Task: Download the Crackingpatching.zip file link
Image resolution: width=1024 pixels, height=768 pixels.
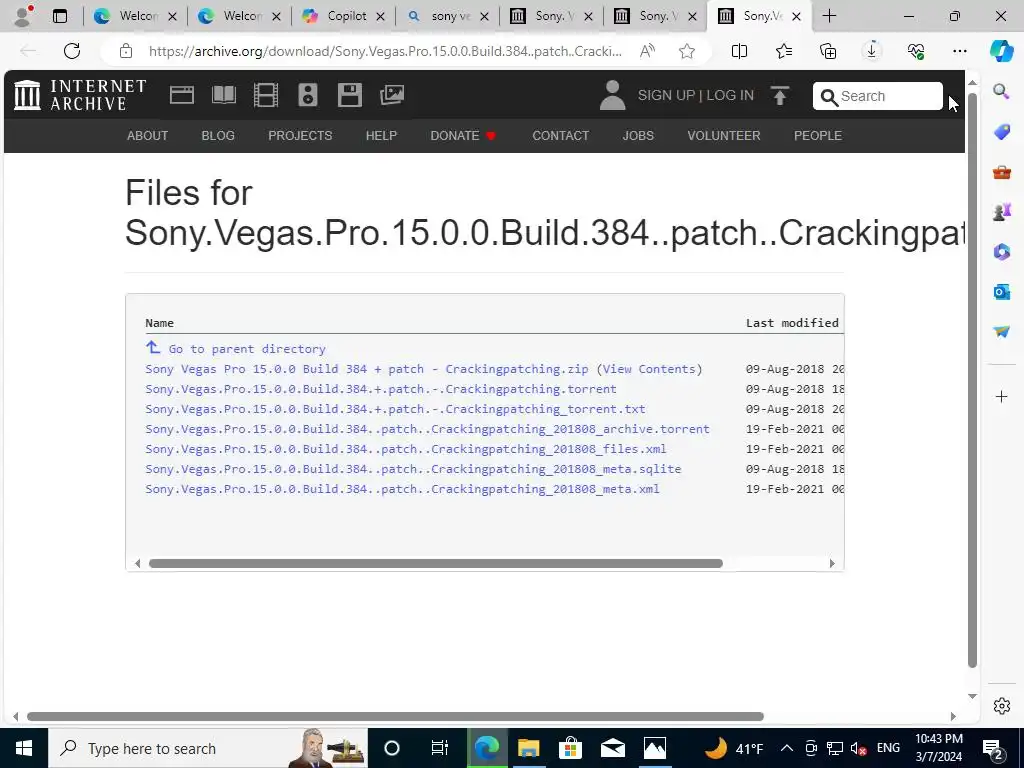Action: pos(366,369)
